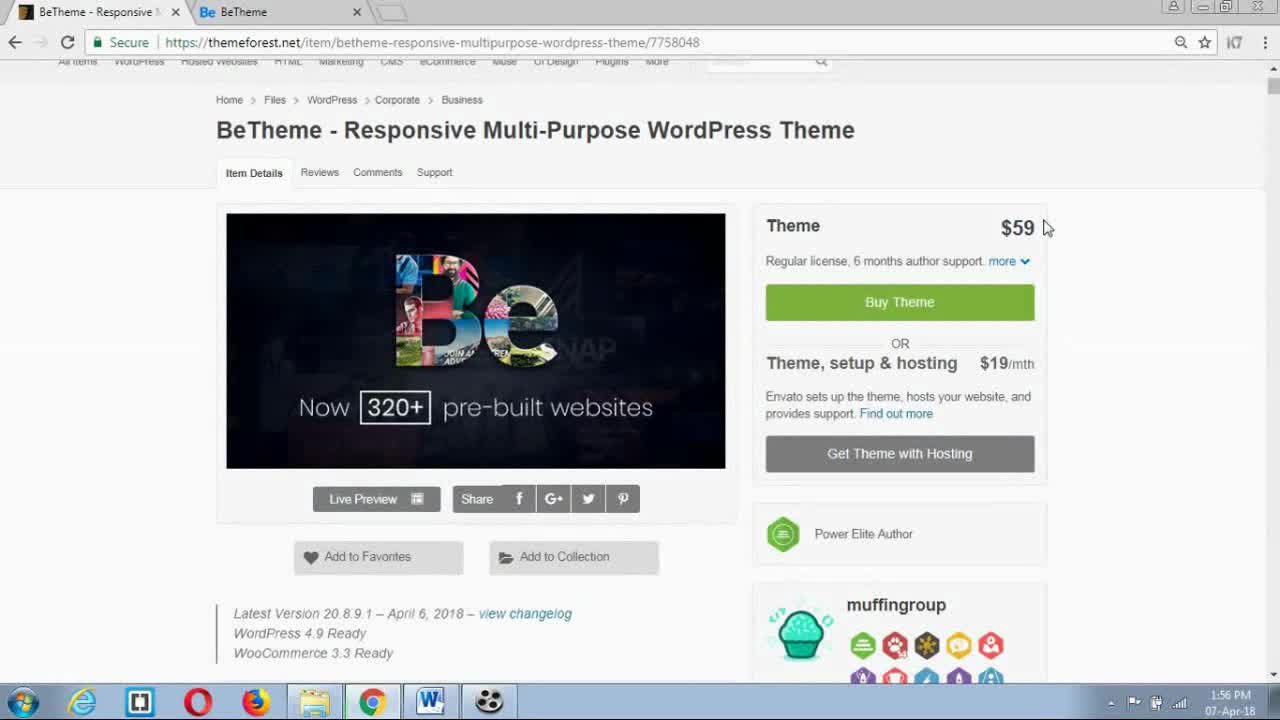The image size is (1280, 720).
Task: Open Internet Explorer from the taskbar
Action: click(x=82, y=702)
